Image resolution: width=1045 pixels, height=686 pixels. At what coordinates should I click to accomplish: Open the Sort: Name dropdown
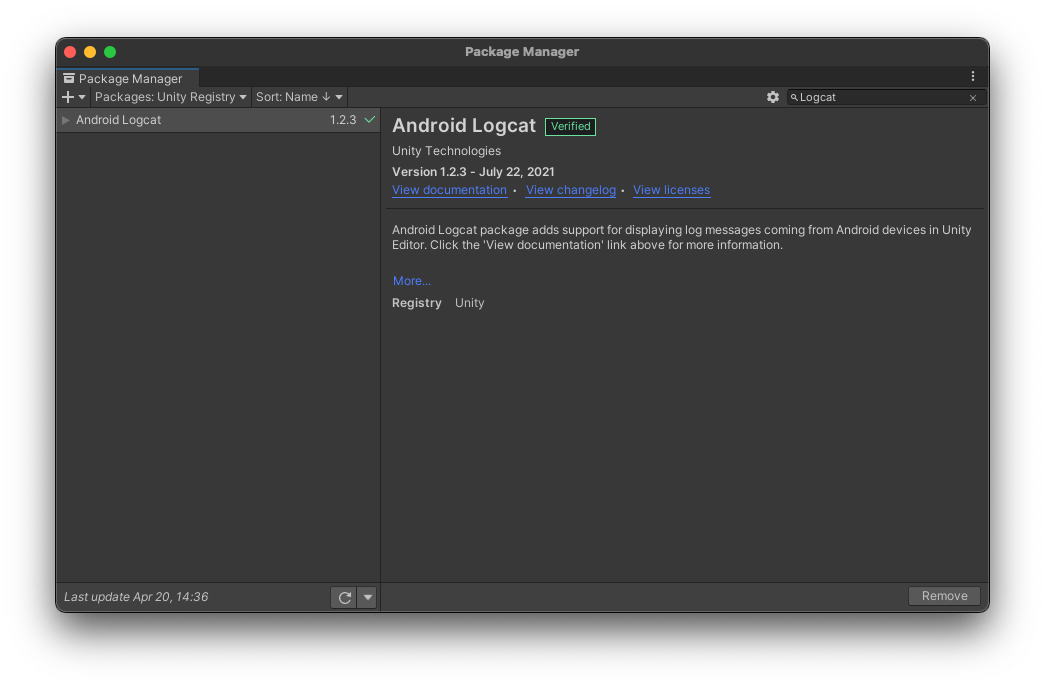[290, 97]
